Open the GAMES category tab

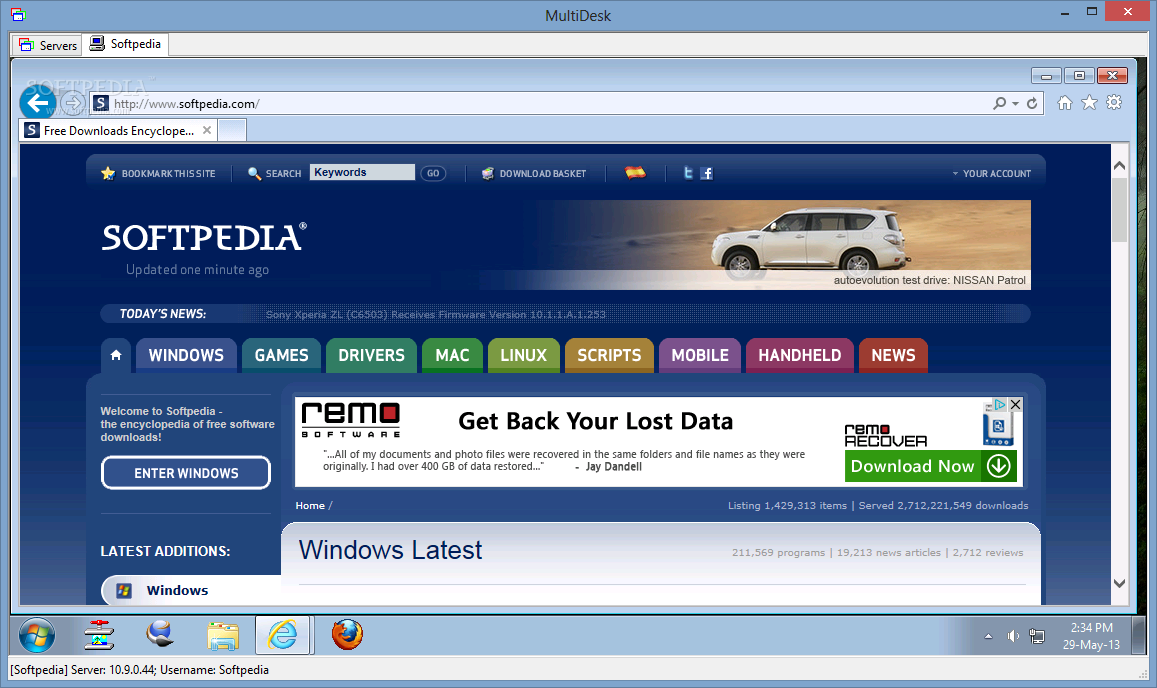pos(281,355)
